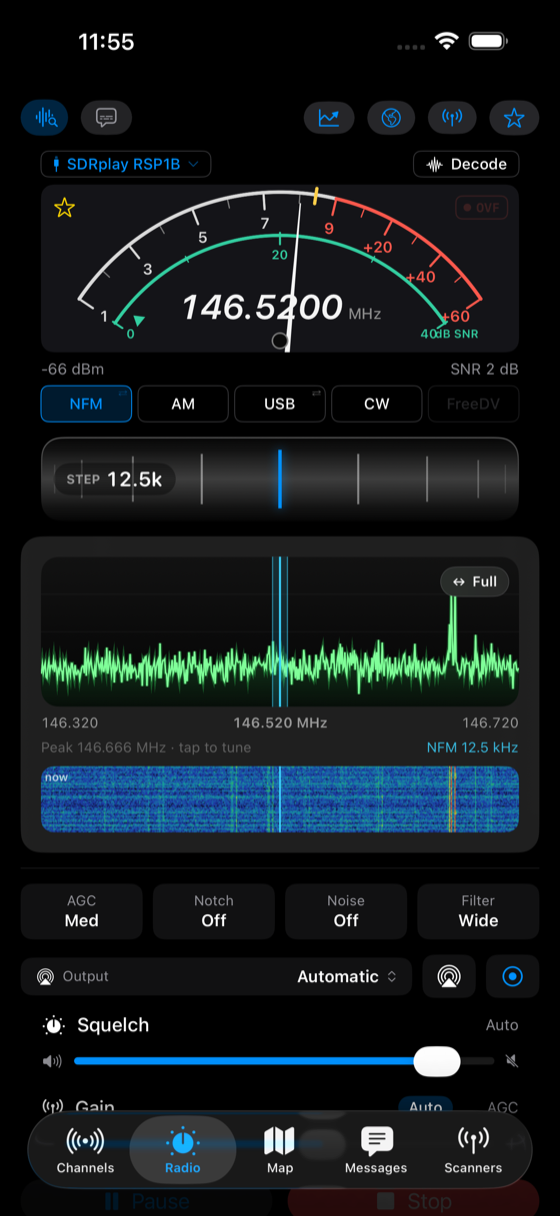Open the chat messages bubble icon
This screenshot has width=560, height=1216.
pos(106,118)
